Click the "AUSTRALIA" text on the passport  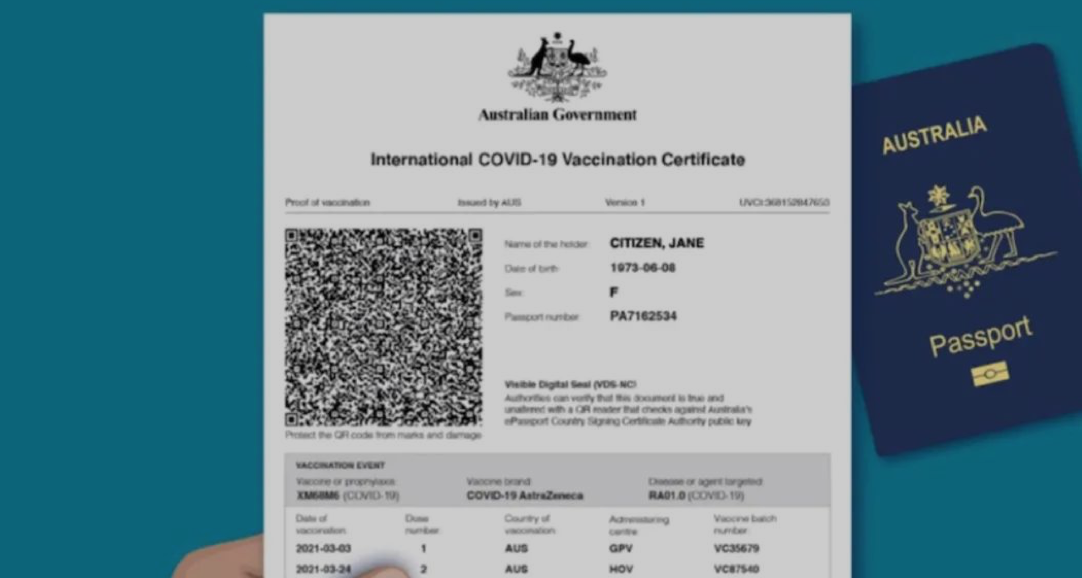point(934,135)
